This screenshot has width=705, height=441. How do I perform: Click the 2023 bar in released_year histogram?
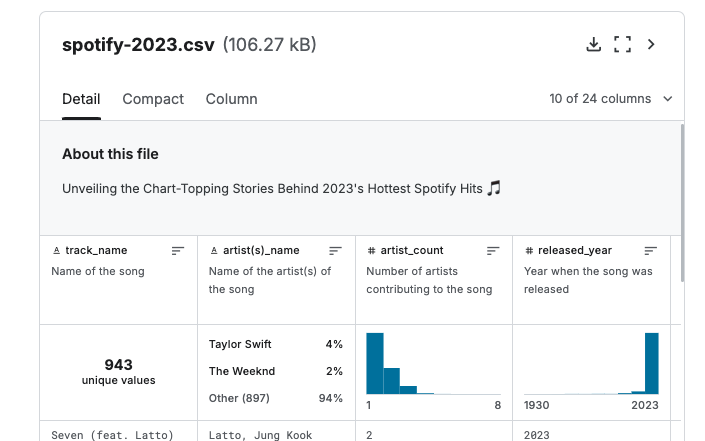pos(651,363)
